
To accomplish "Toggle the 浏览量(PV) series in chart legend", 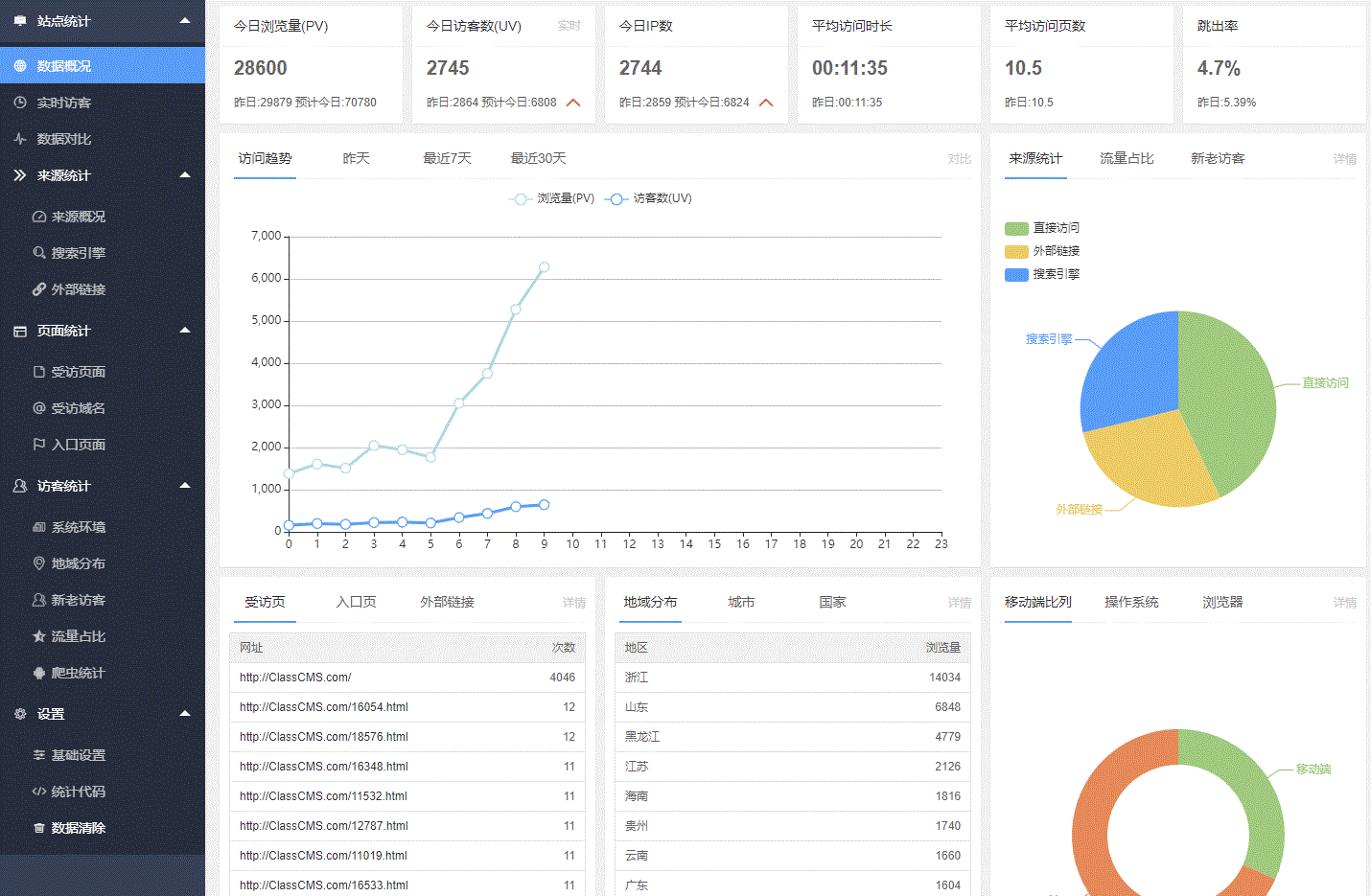I will point(552,198).
